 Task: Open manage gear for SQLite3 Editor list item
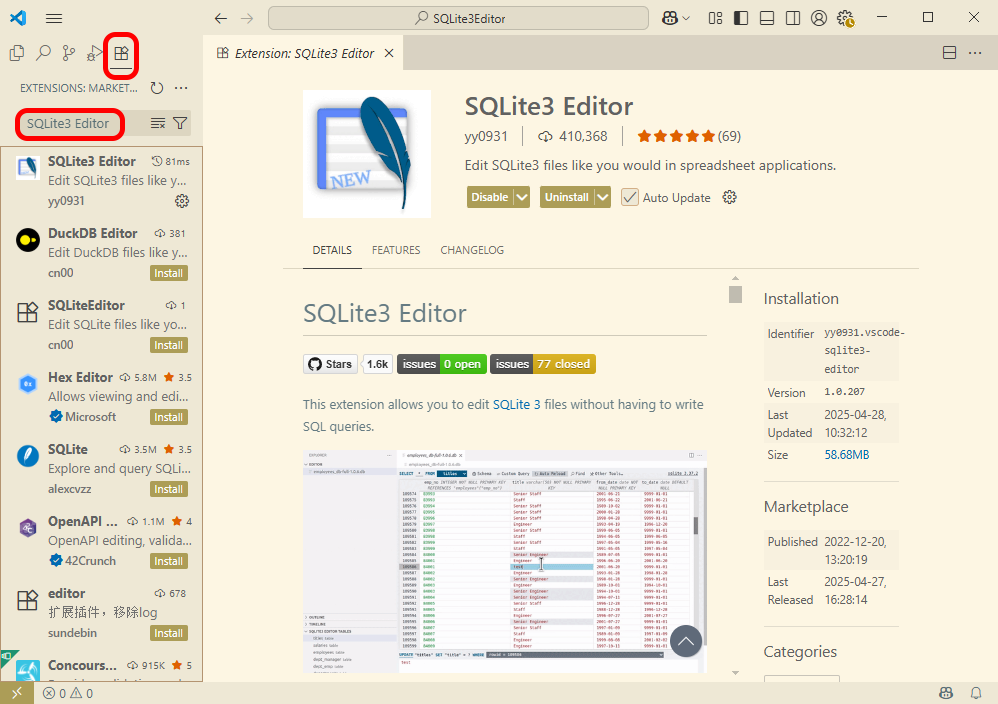coord(182,201)
